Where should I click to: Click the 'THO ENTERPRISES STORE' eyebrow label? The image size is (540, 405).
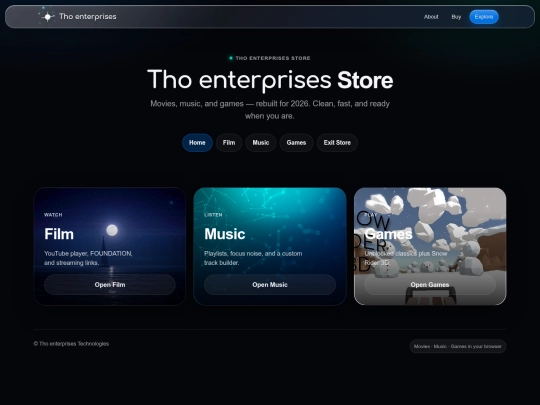(x=273, y=58)
